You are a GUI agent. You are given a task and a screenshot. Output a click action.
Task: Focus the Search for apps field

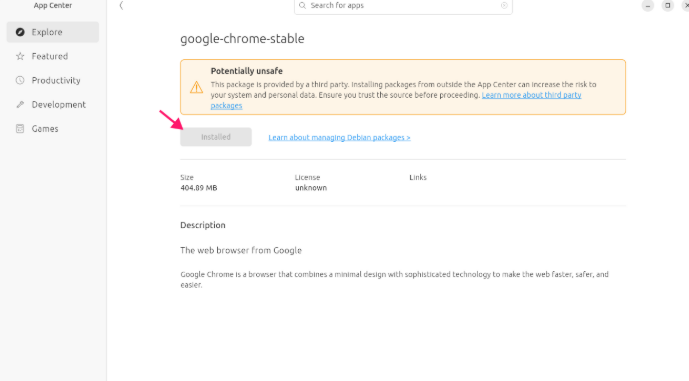pyautogui.click(x=403, y=6)
